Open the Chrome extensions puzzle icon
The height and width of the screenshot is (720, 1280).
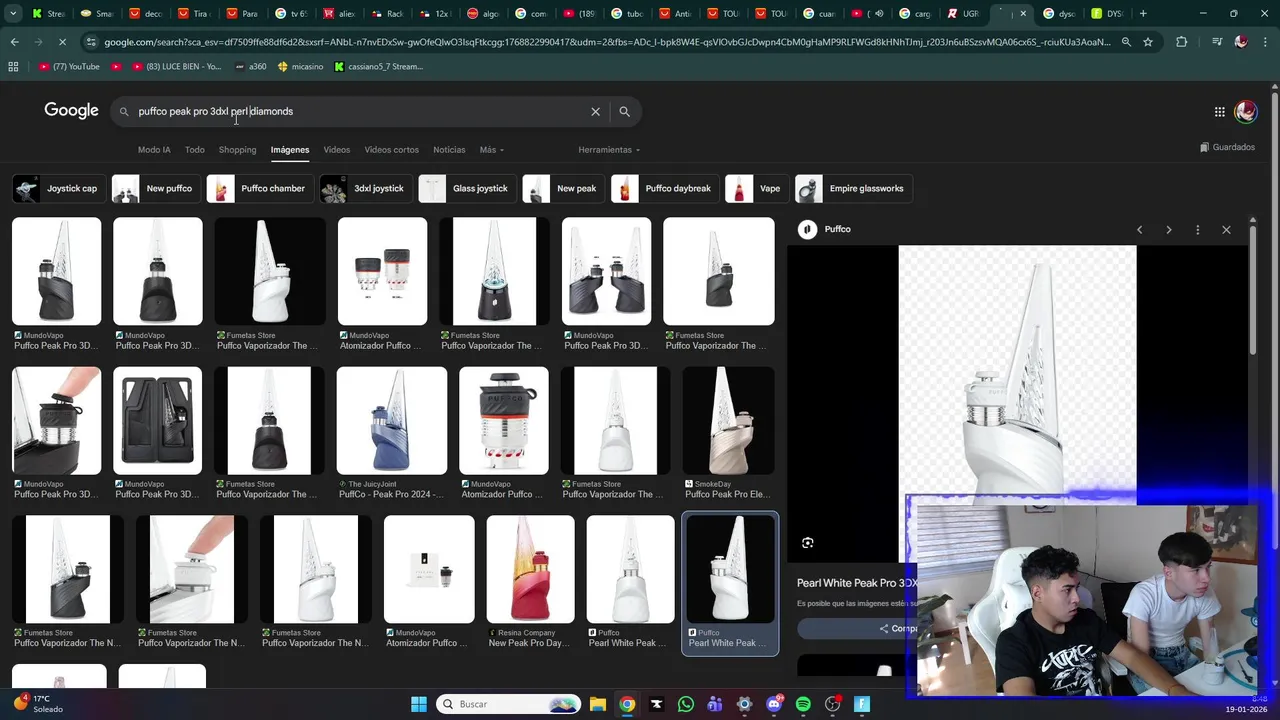point(1181,42)
